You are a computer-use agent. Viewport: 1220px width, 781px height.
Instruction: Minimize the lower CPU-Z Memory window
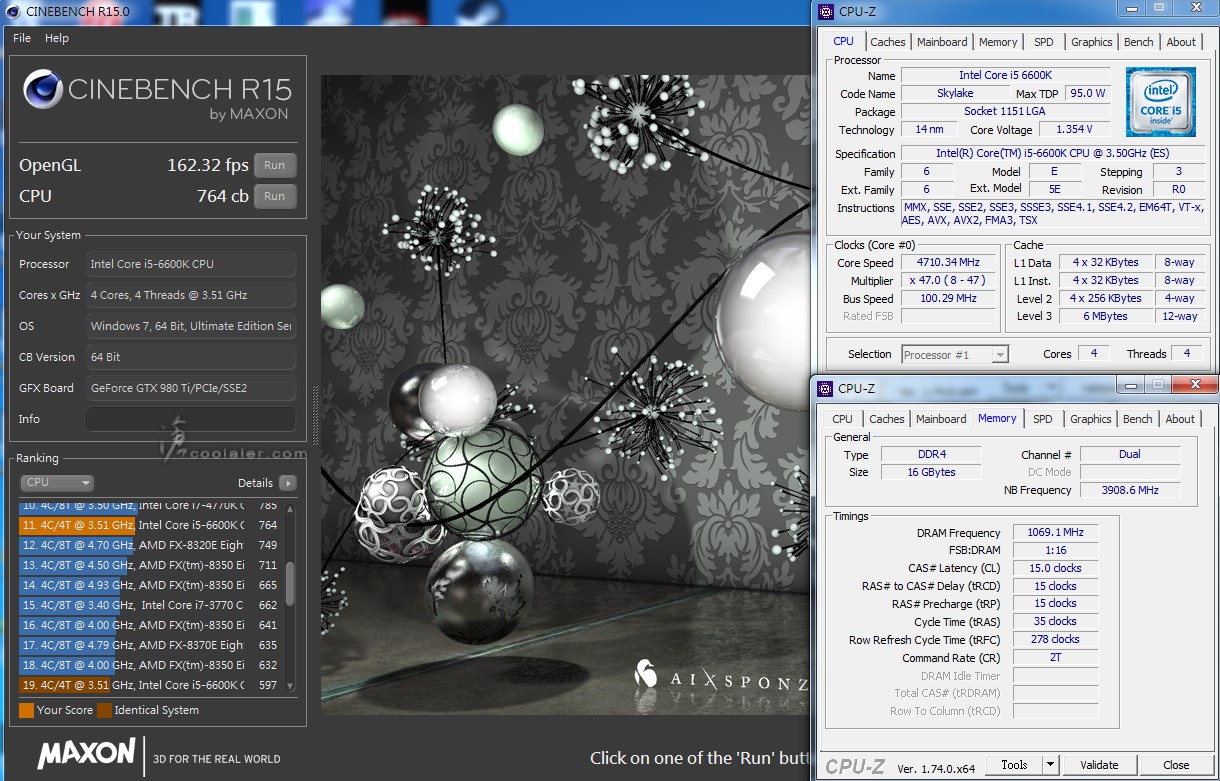point(1131,385)
